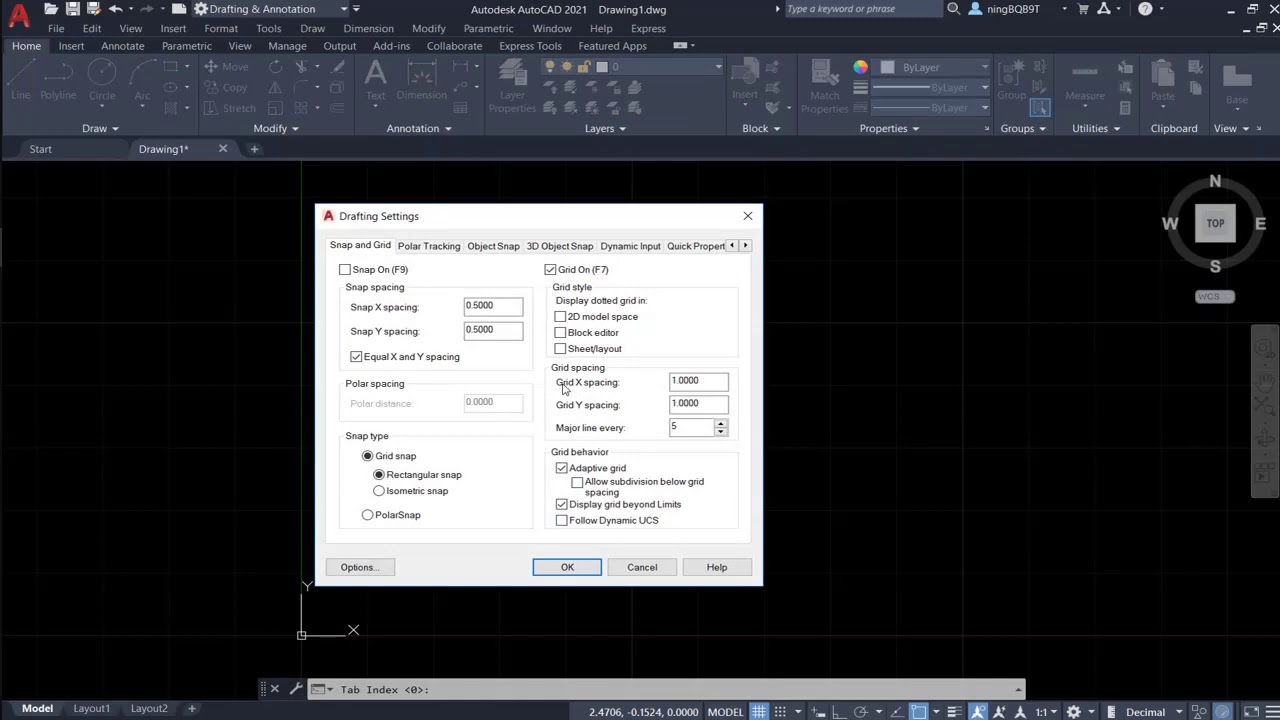The height and width of the screenshot is (720, 1280).
Task: Toggle Equal X and Y spacing checkbox
Action: tap(356, 357)
